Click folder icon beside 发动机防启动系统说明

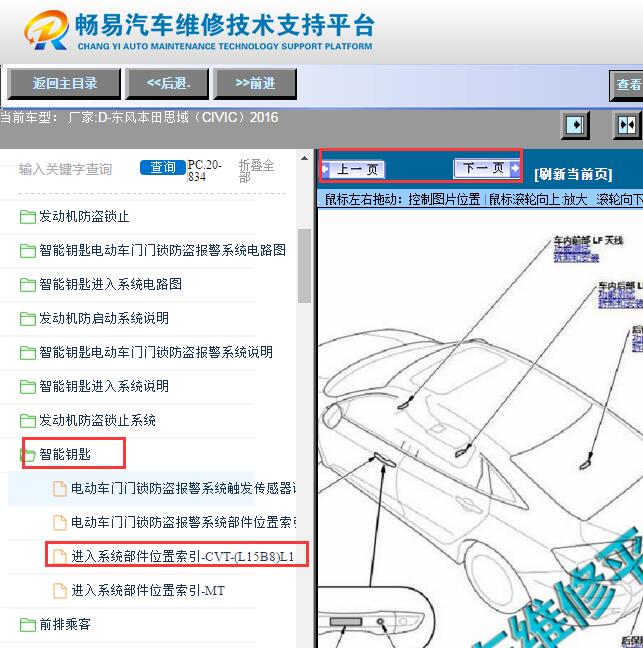27,318
